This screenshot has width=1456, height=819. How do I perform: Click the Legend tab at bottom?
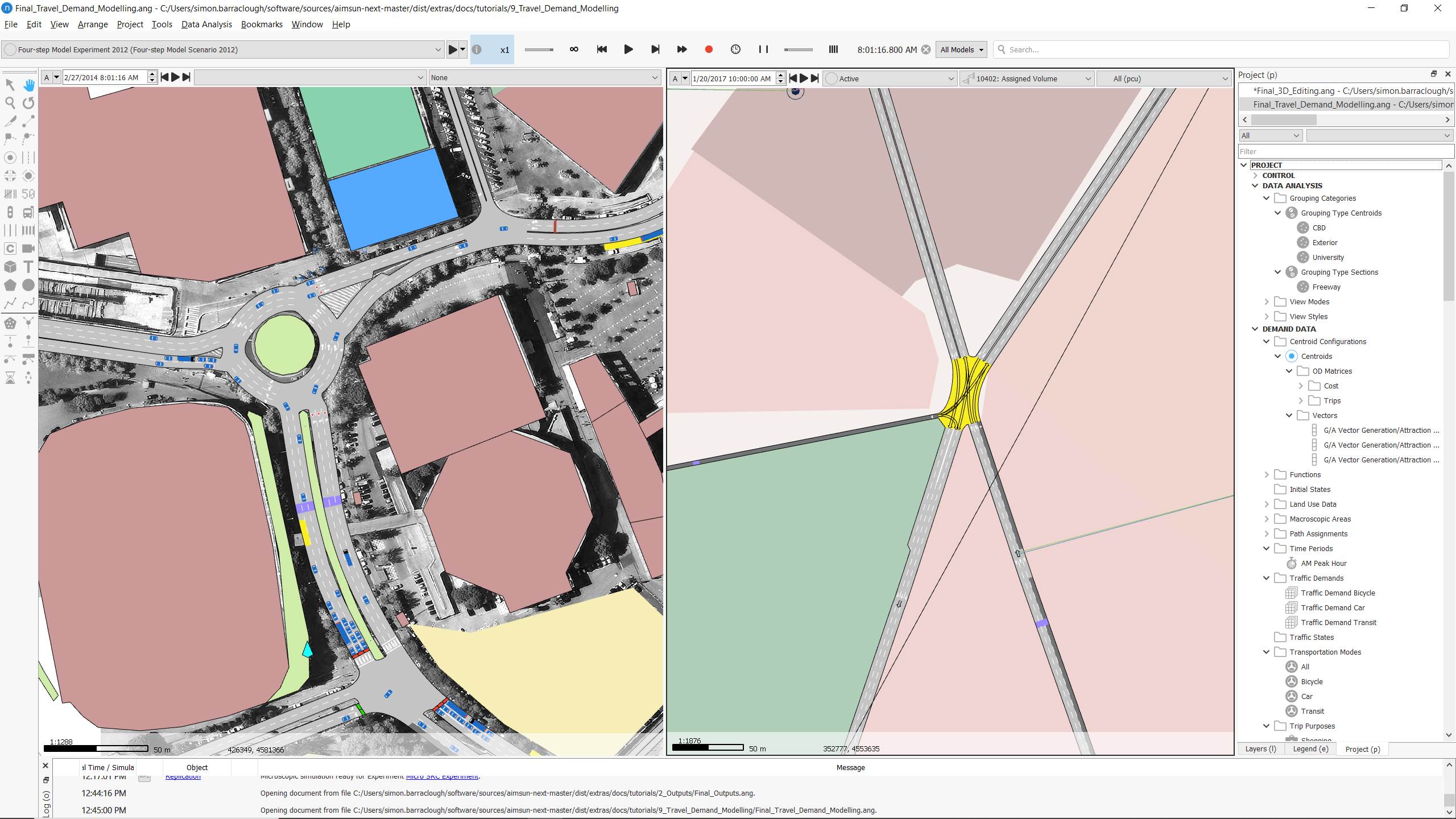(x=1313, y=748)
